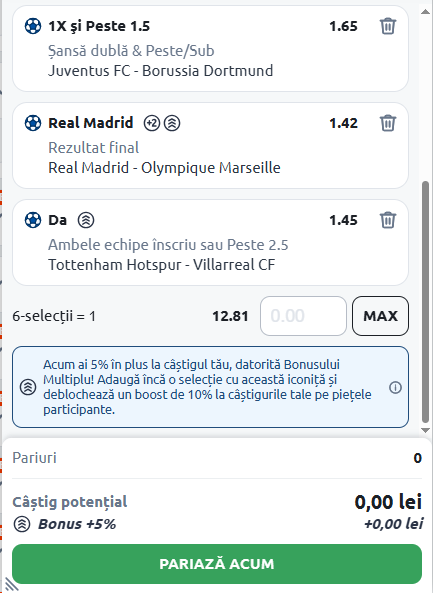Click the MAX stake button
The width and height of the screenshot is (433, 593).
(x=380, y=316)
